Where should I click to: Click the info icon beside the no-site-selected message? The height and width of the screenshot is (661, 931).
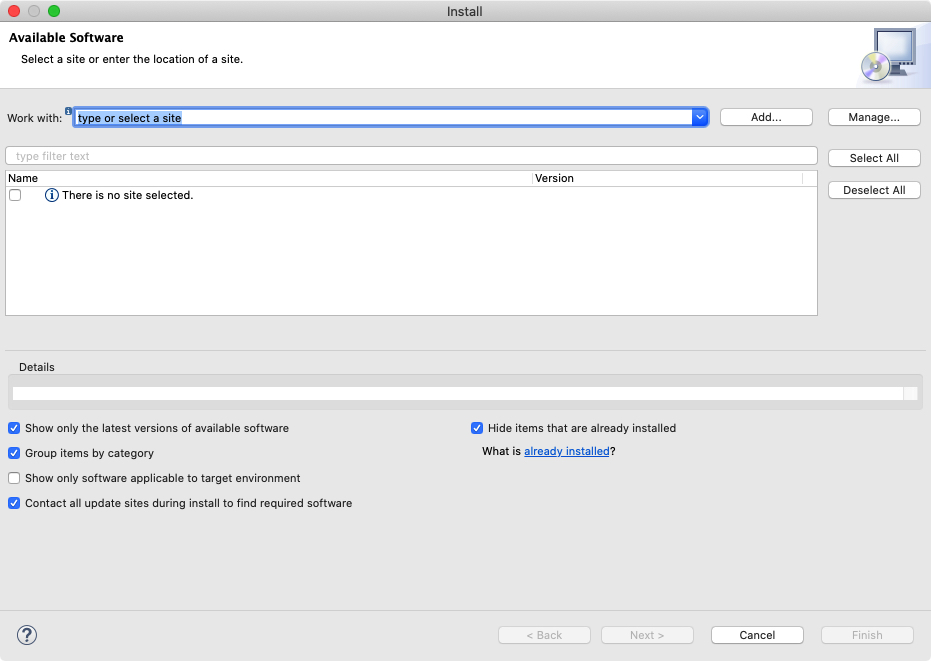[50, 195]
